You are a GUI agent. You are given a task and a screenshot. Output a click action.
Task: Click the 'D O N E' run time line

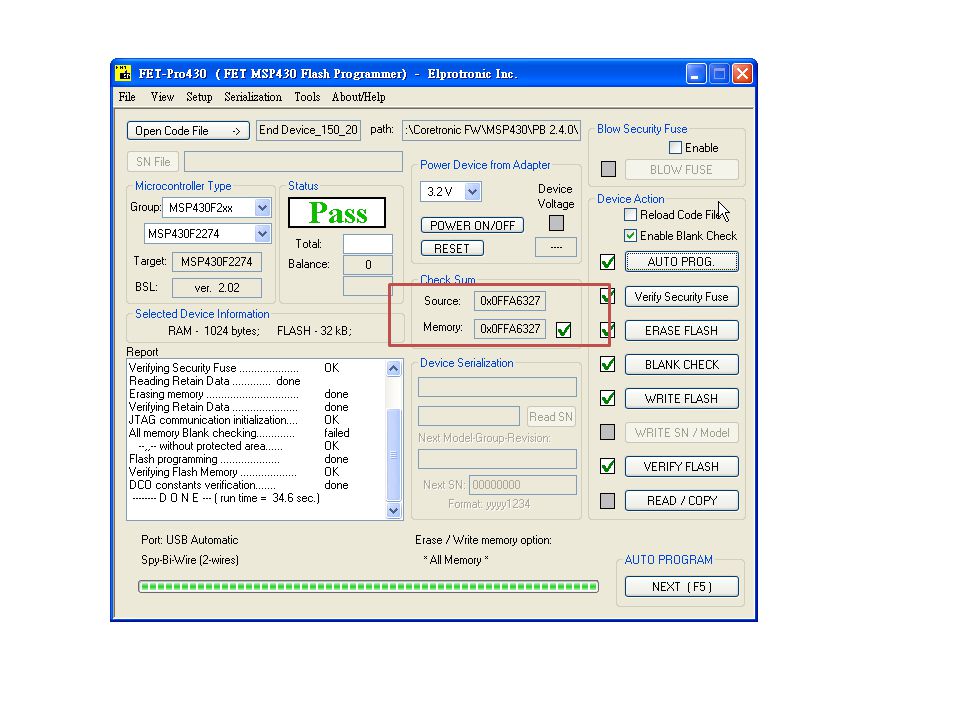tap(226, 498)
